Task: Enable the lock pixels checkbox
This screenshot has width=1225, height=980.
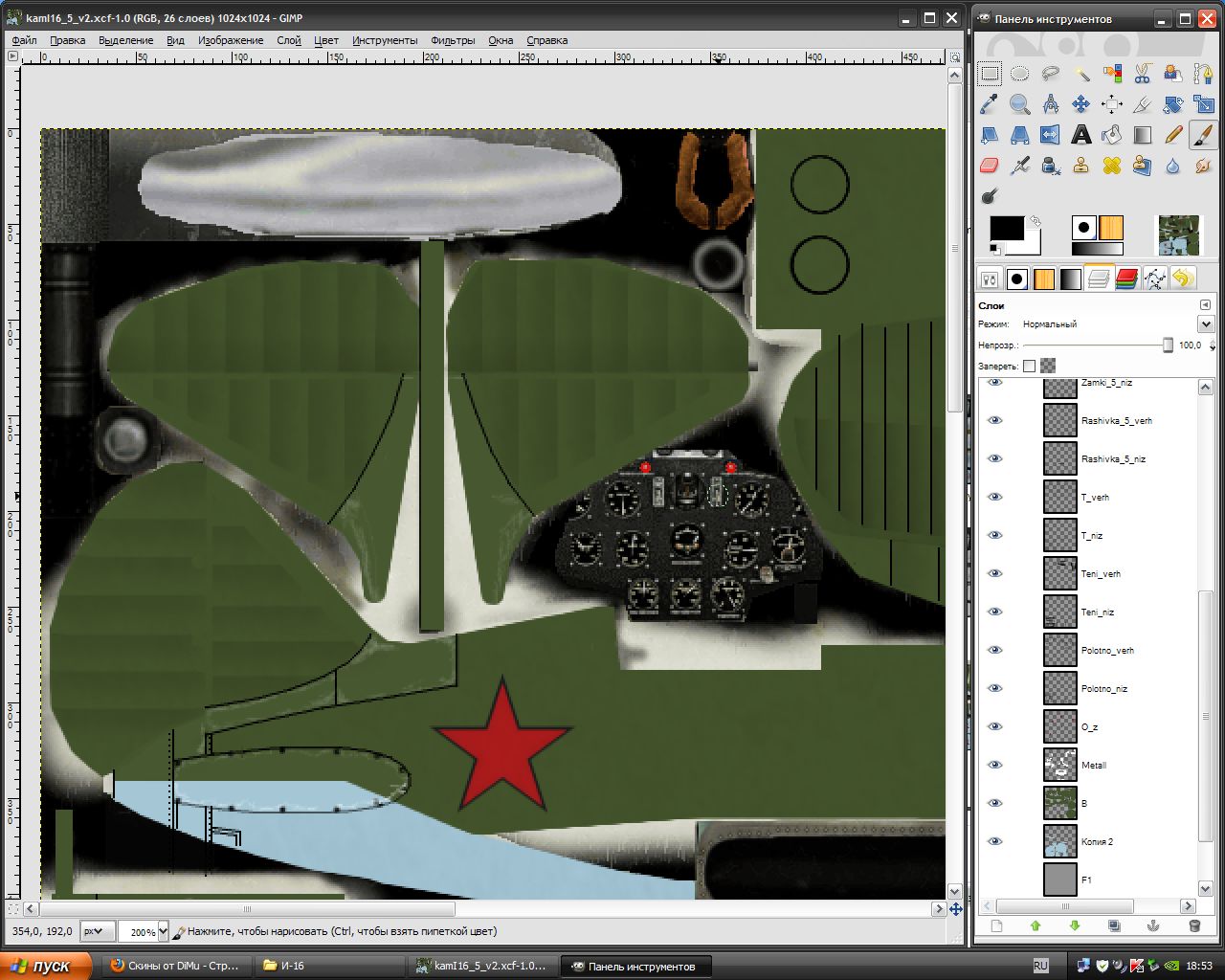Action: (1029, 366)
